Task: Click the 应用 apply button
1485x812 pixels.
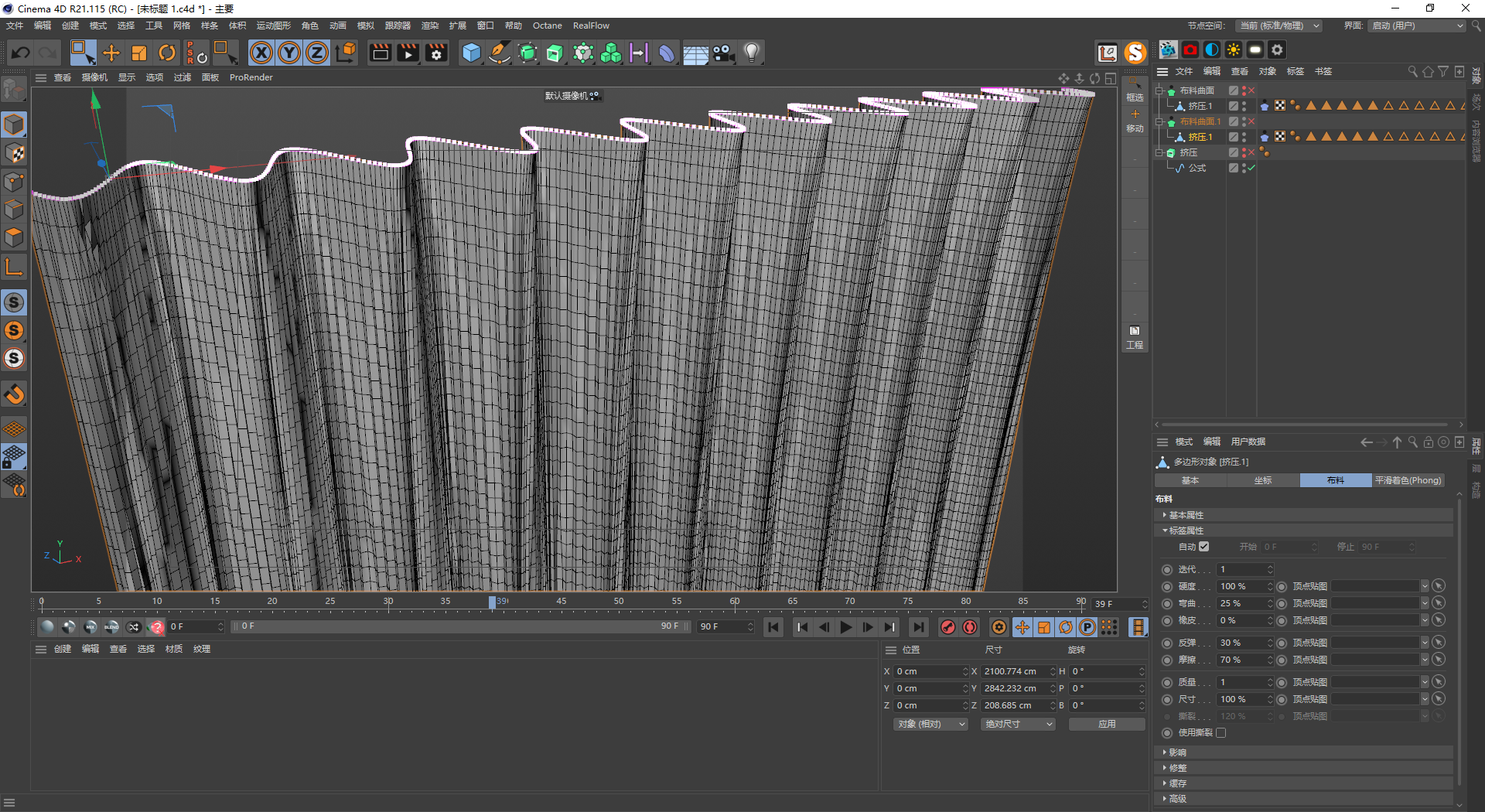Action: point(1107,724)
